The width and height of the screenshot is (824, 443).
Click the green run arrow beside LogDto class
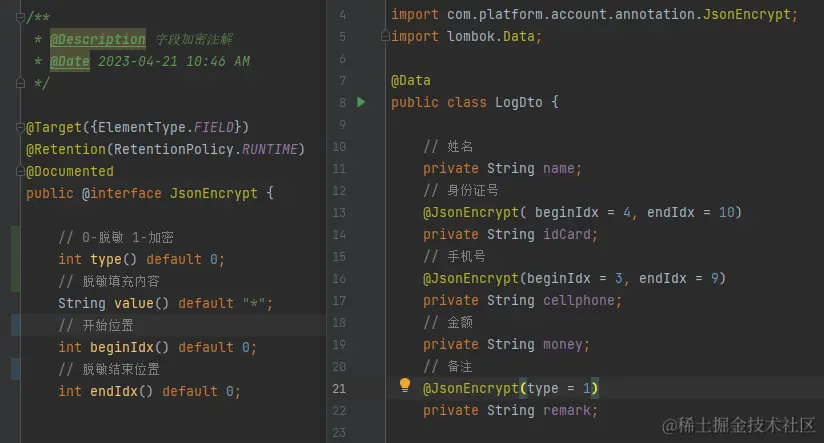click(x=361, y=102)
